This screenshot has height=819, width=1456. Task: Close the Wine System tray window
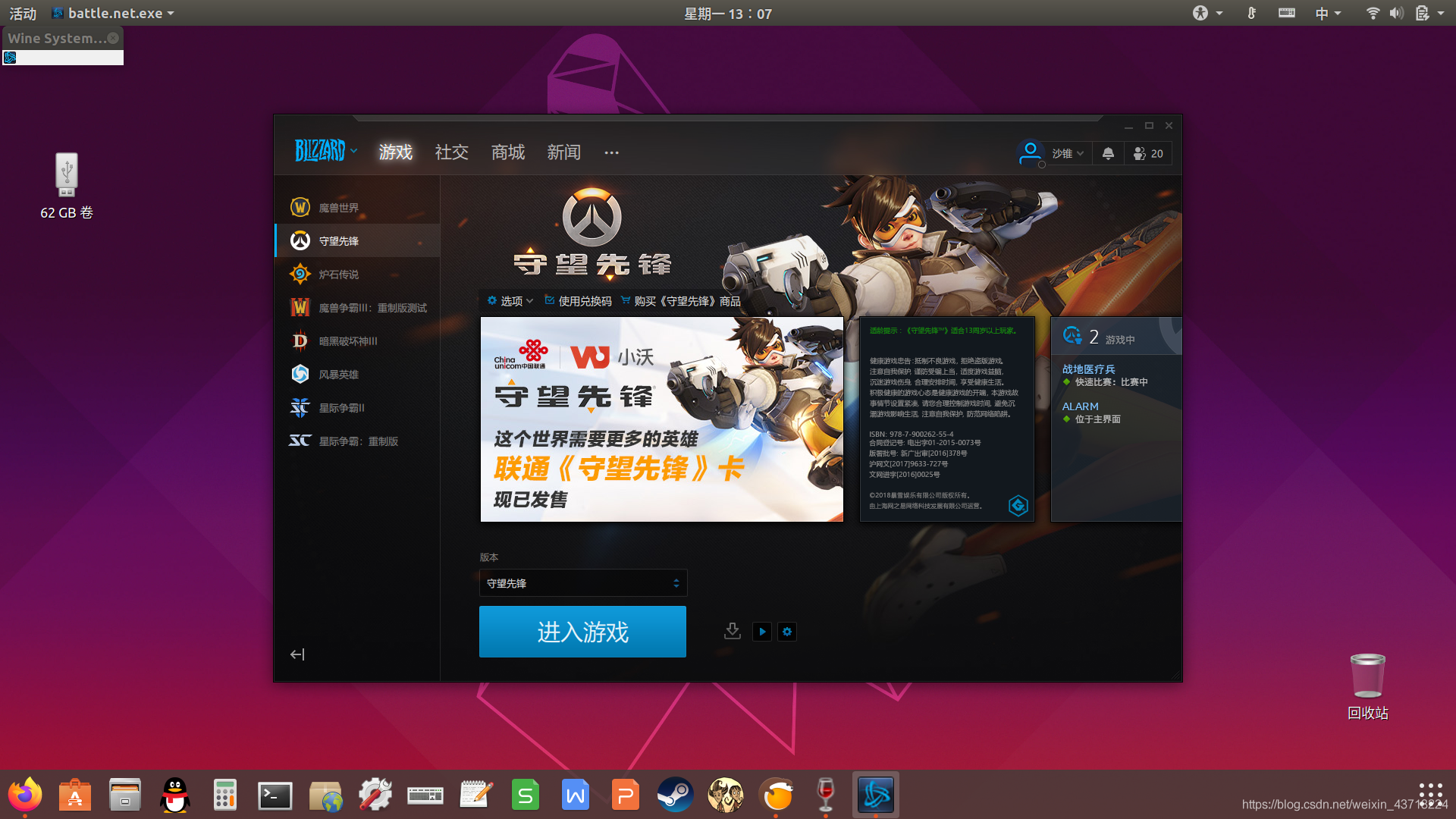113,38
